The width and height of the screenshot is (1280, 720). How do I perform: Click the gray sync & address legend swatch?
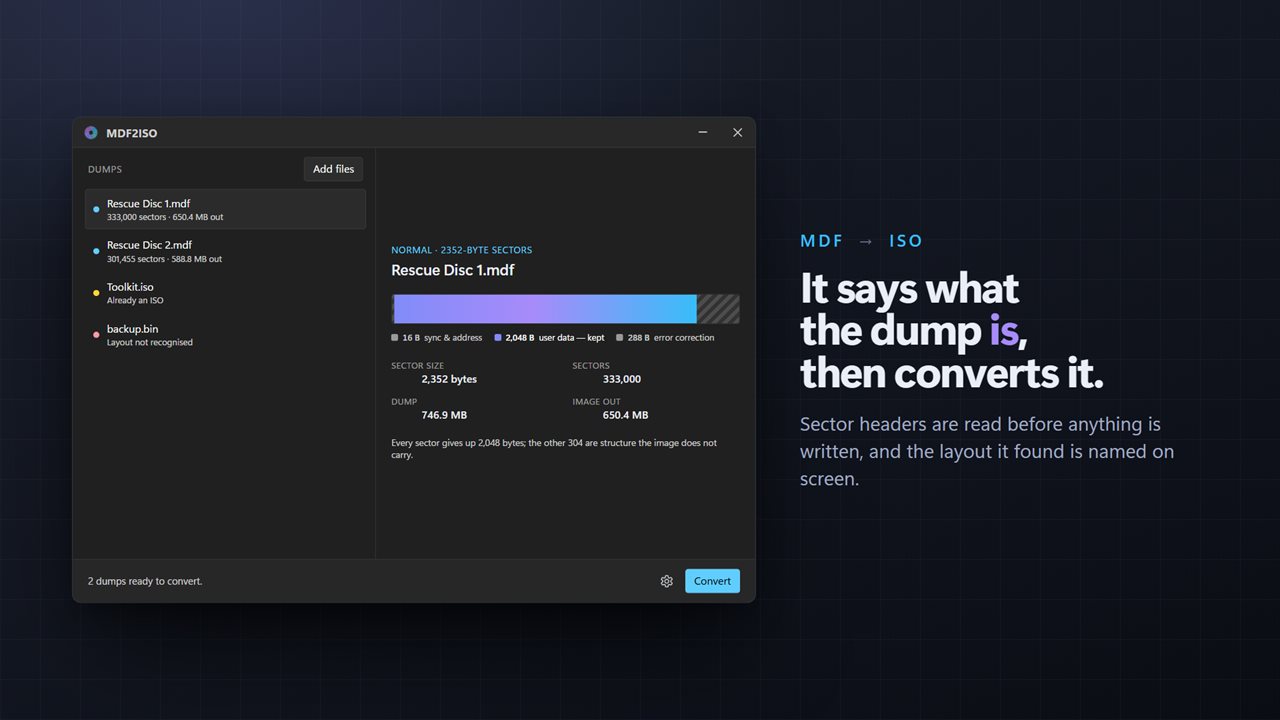point(395,338)
